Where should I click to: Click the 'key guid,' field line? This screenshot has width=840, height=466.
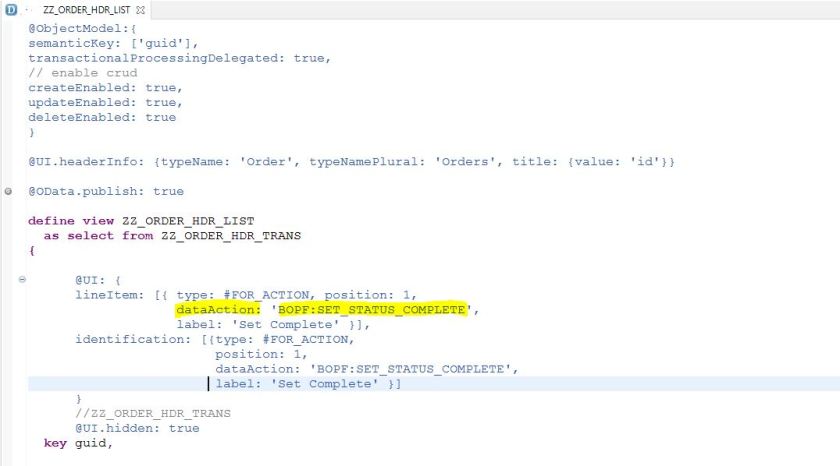78,443
